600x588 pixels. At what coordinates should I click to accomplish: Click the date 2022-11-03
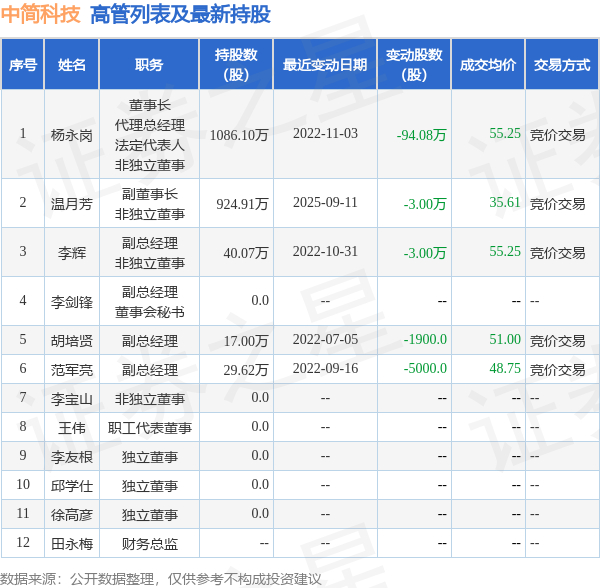325,134
